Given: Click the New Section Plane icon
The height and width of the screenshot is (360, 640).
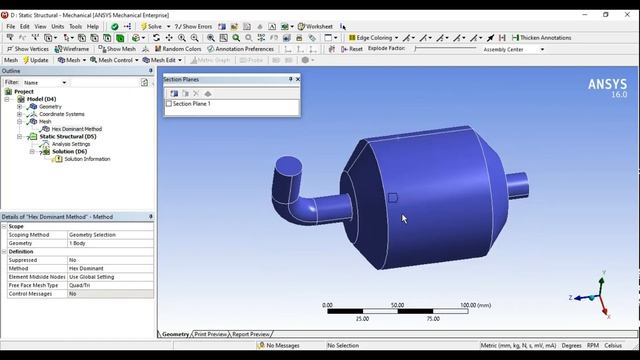Looking at the screenshot, I should pyautogui.click(x=174, y=94).
